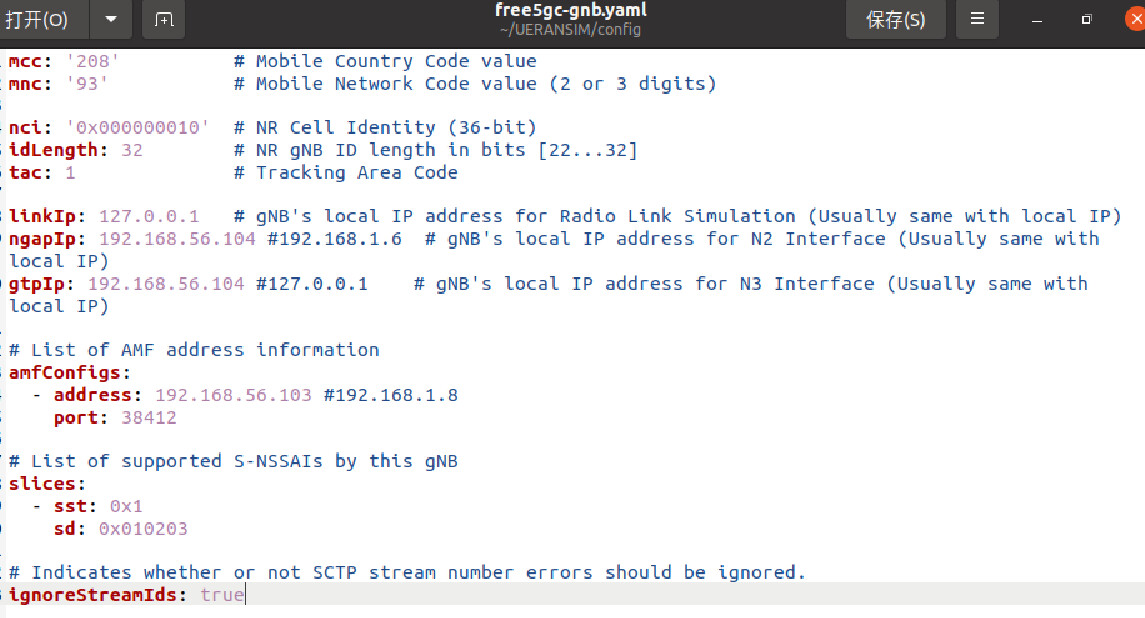Click the ngapIp address 192.168.56.104
1145x618 pixels.
[177, 239]
